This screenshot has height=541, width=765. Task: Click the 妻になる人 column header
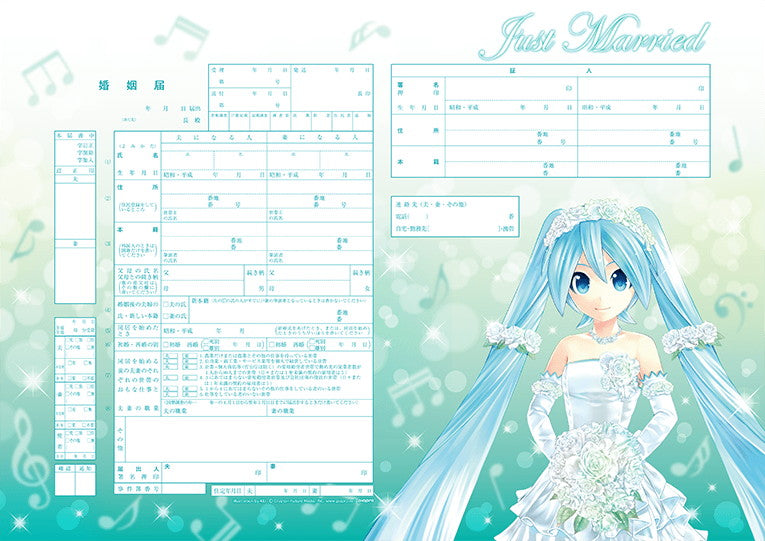pos(320,138)
